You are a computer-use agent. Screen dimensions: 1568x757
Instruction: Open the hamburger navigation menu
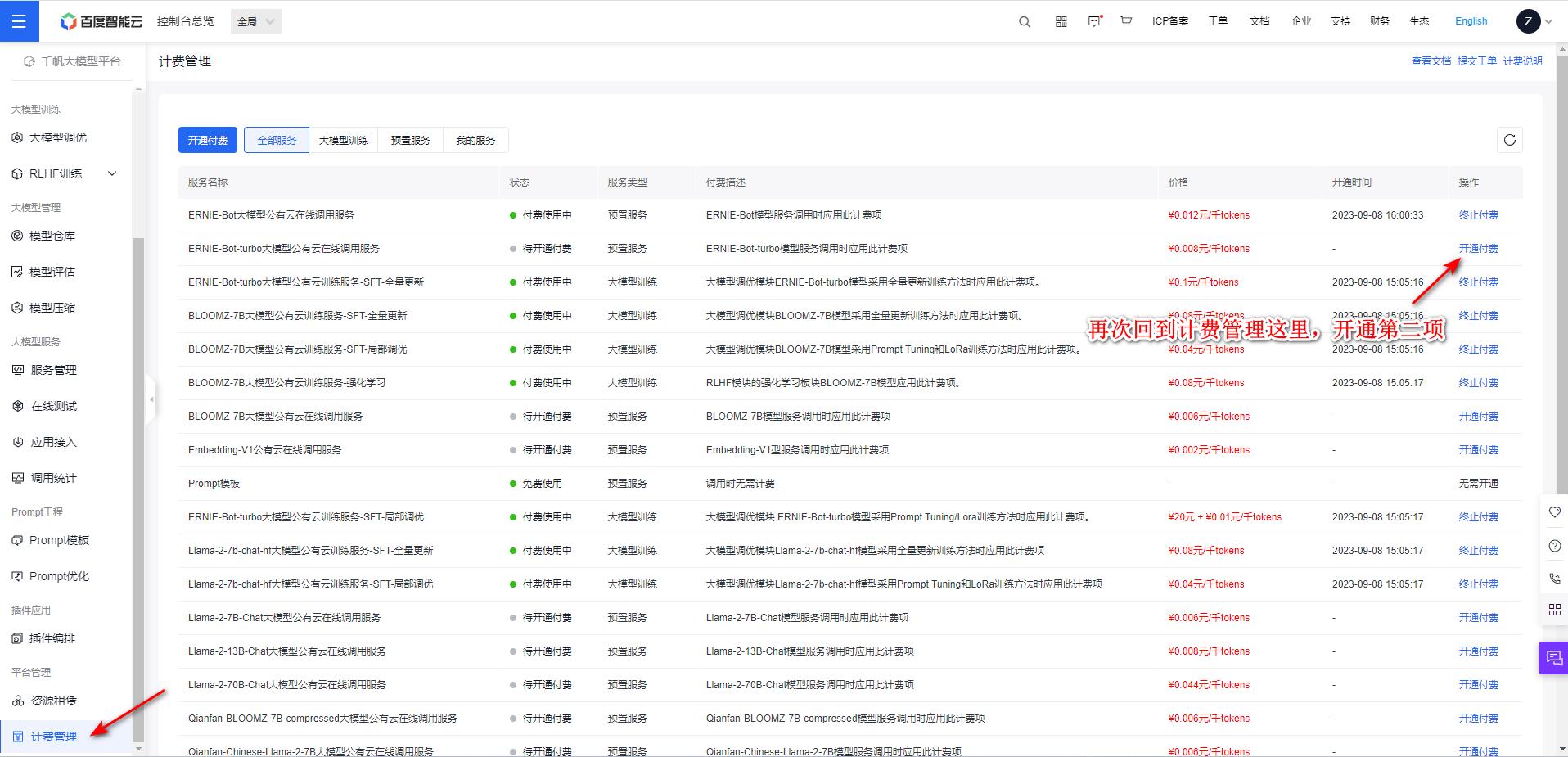point(19,21)
